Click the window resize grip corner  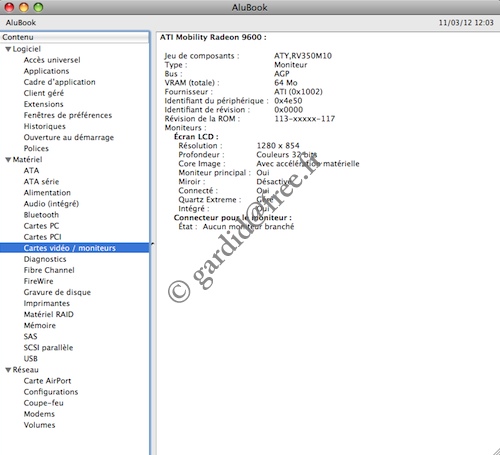[x=496, y=451]
